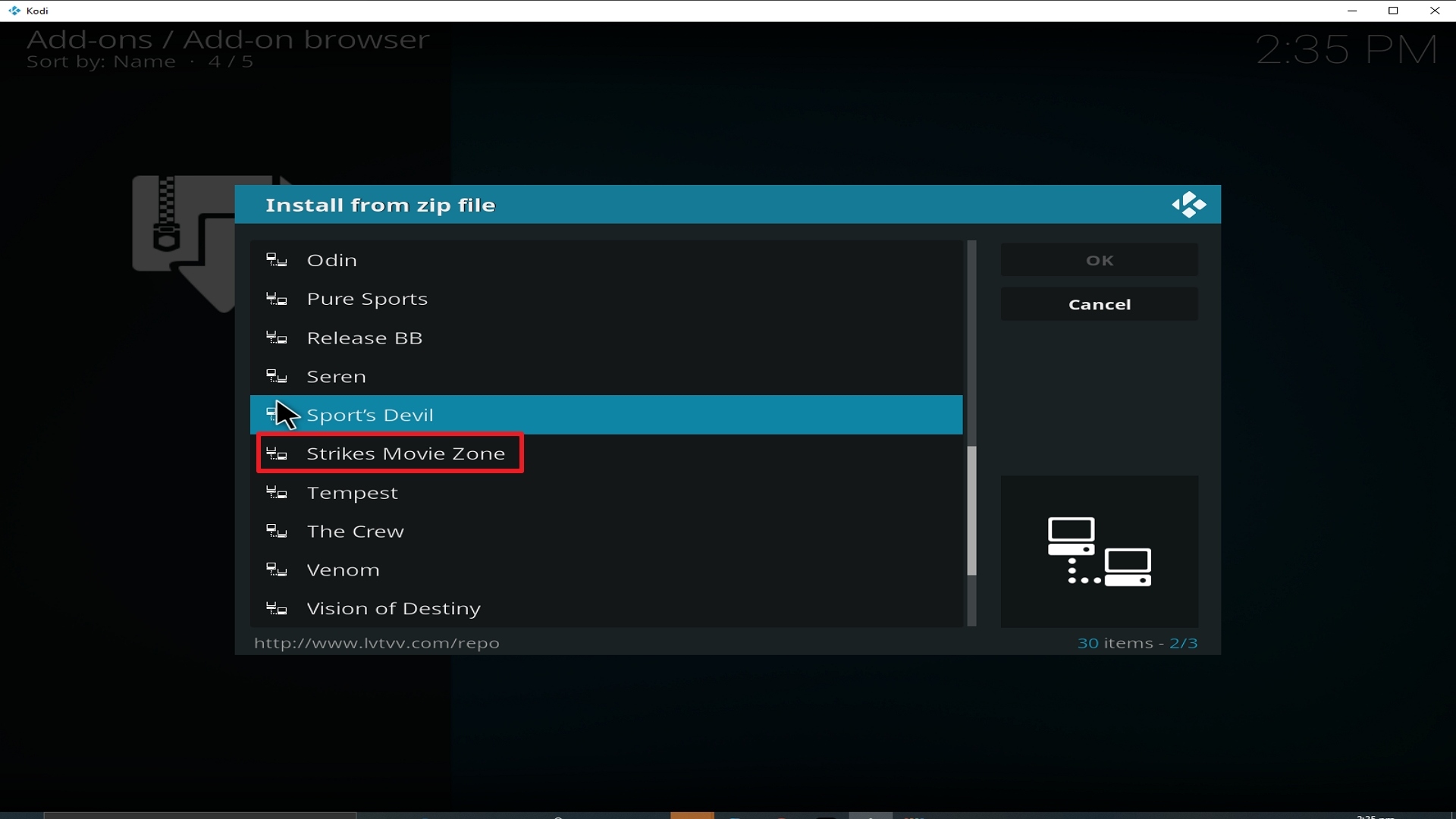Select the Venom source
The height and width of the screenshot is (819, 1456).
click(606, 570)
